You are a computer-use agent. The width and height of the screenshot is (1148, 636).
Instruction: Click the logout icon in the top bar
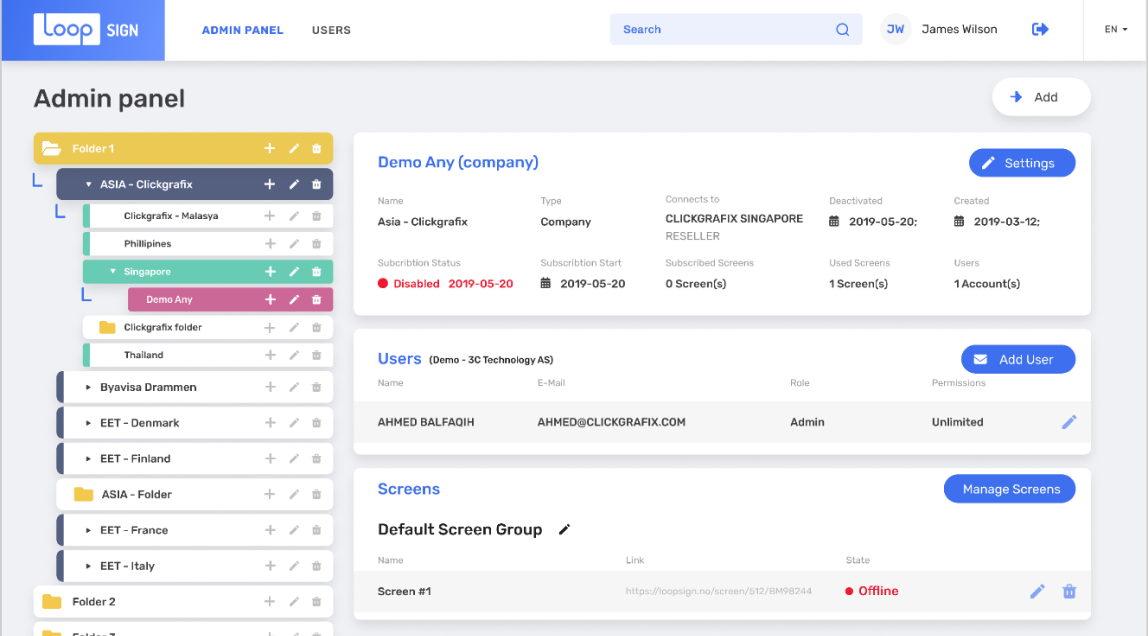[x=1040, y=29]
